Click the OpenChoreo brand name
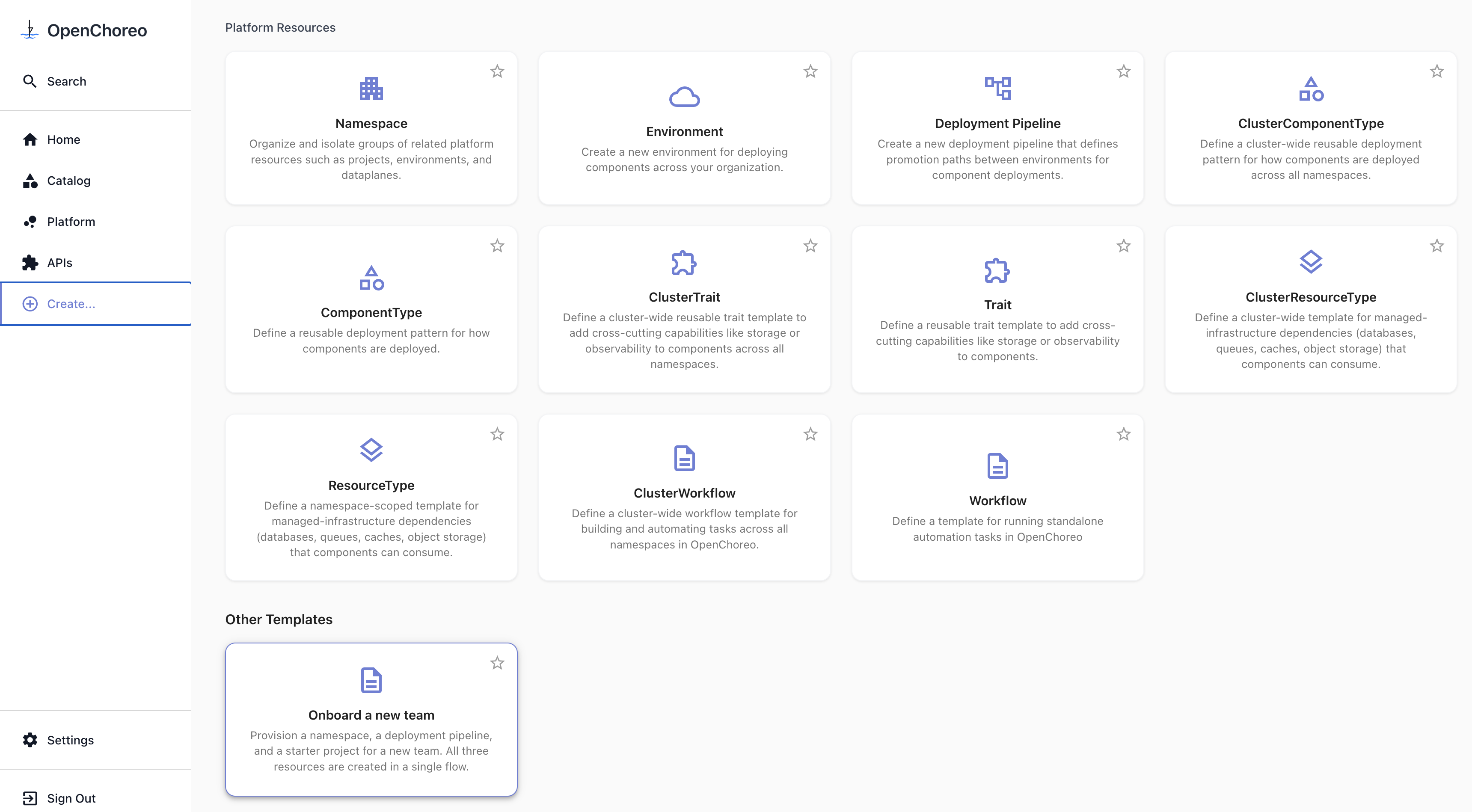This screenshot has height=812, width=1472. 97,30
